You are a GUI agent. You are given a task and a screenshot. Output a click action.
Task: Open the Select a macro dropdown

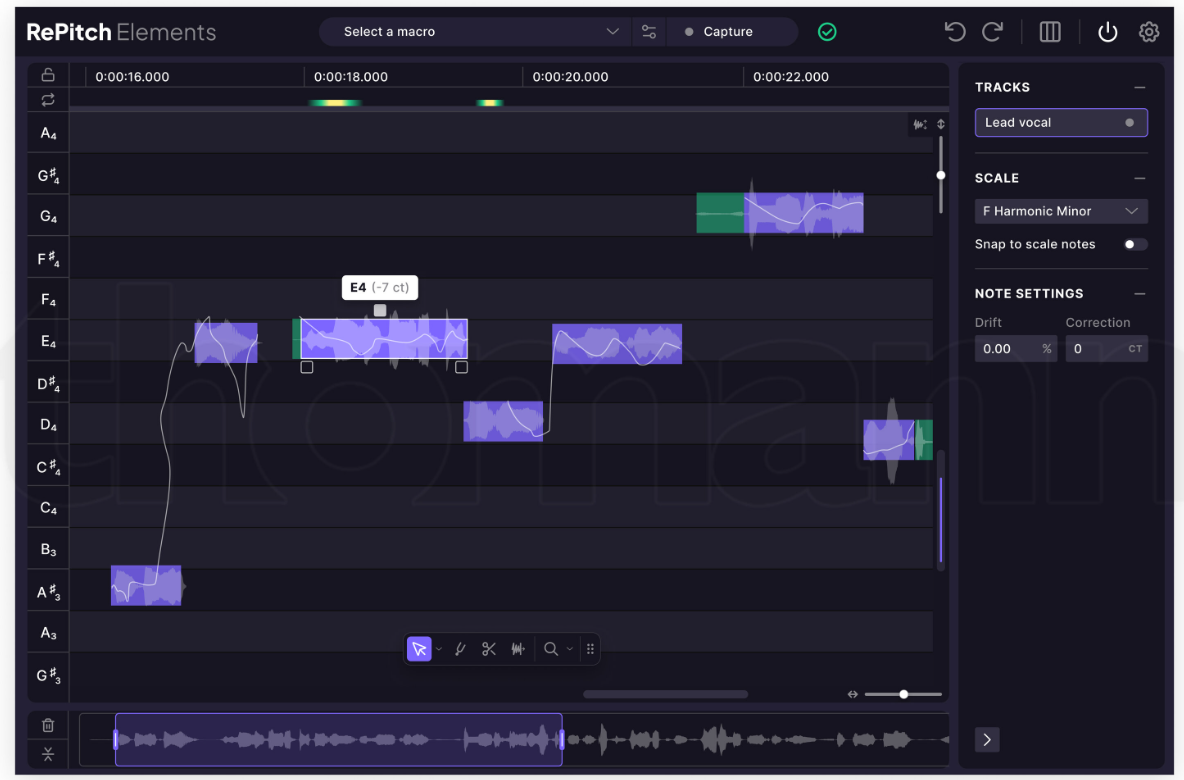tap(480, 32)
